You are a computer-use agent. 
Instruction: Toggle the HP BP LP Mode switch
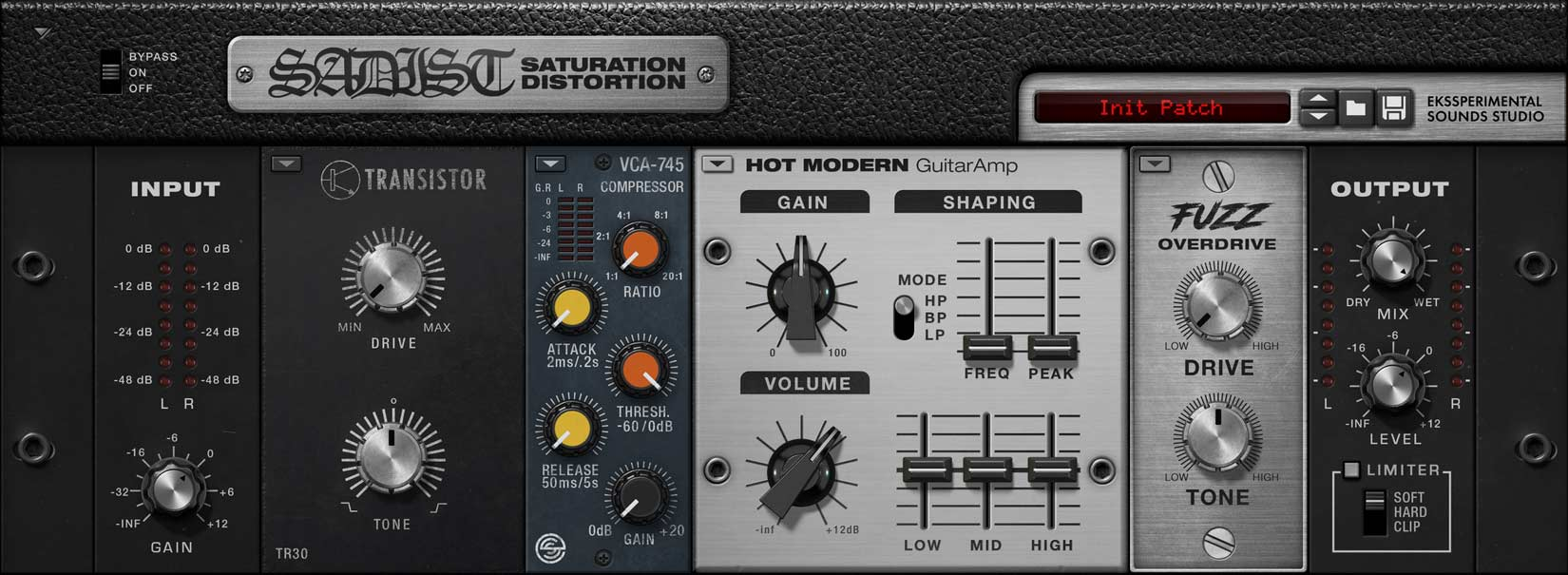coord(905,318)
